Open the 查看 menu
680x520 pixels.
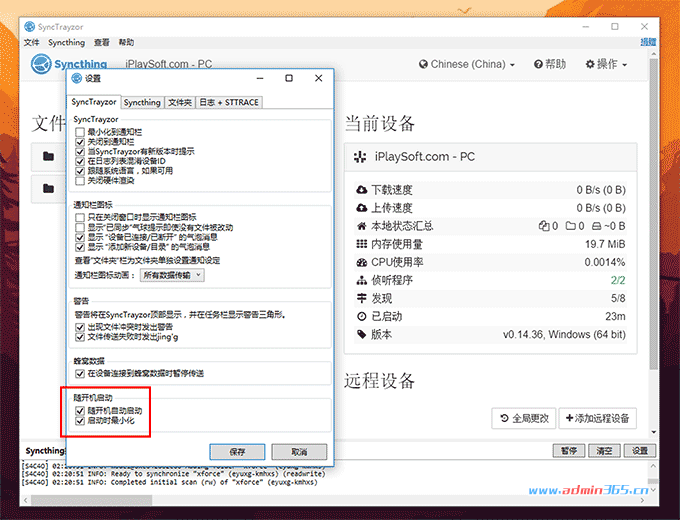[102, 43]
